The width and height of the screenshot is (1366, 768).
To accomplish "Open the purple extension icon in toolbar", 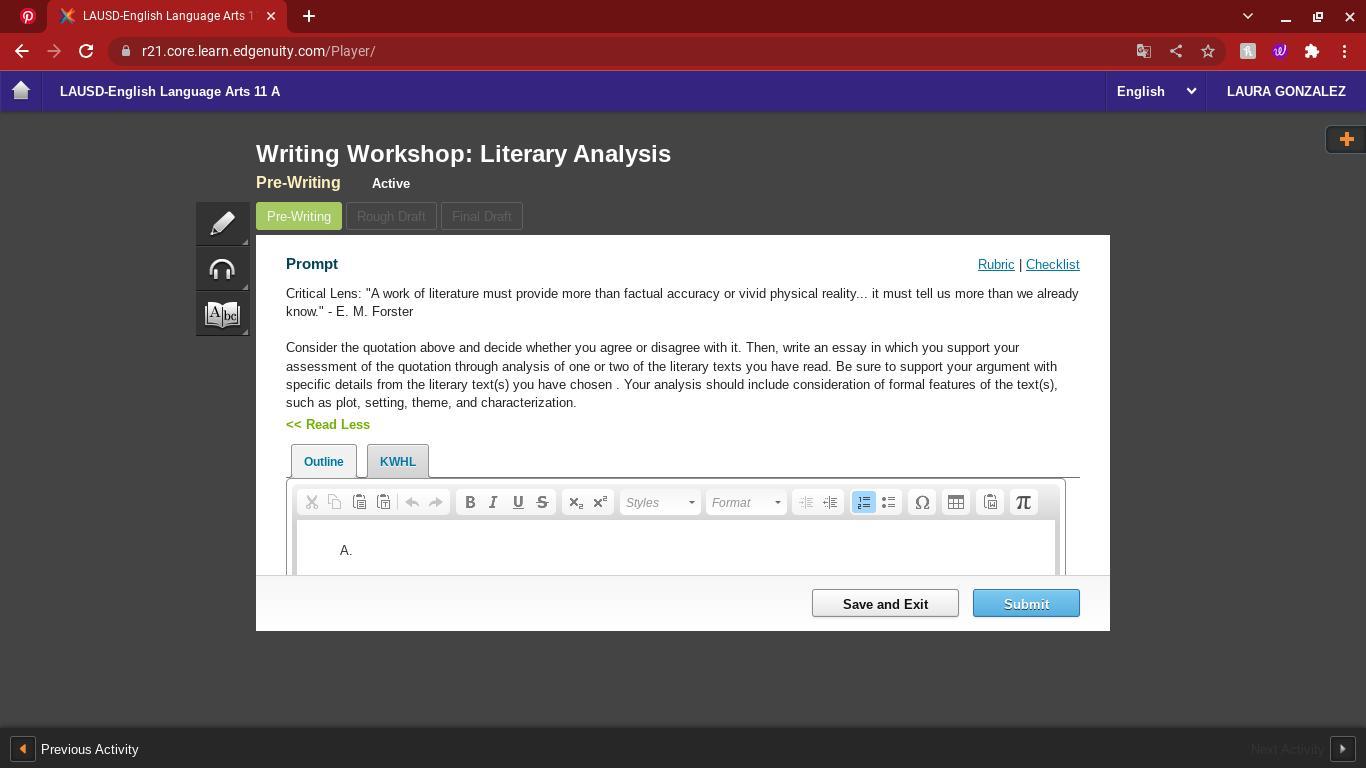I will (x=1280, y=51).
